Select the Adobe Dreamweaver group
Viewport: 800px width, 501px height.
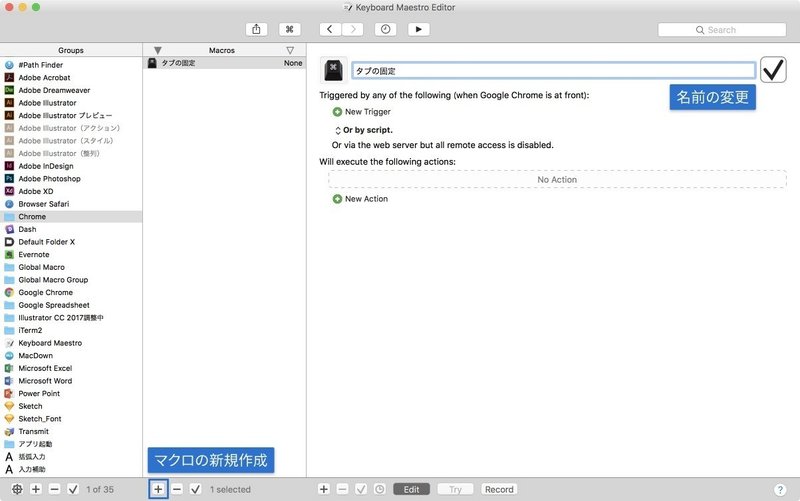pos(71,90)
